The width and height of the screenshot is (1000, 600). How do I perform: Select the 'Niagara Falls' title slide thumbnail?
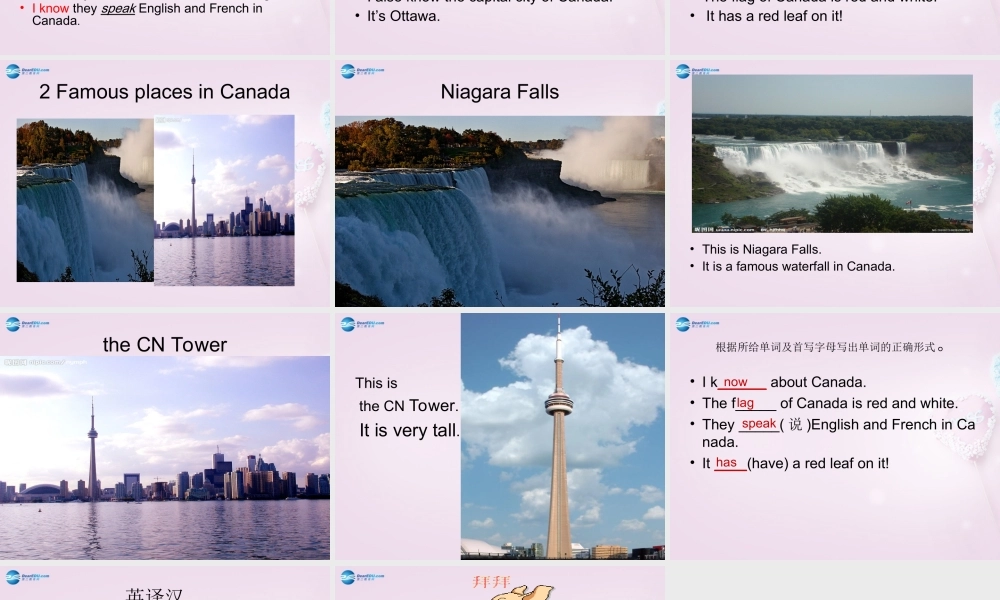500,184
